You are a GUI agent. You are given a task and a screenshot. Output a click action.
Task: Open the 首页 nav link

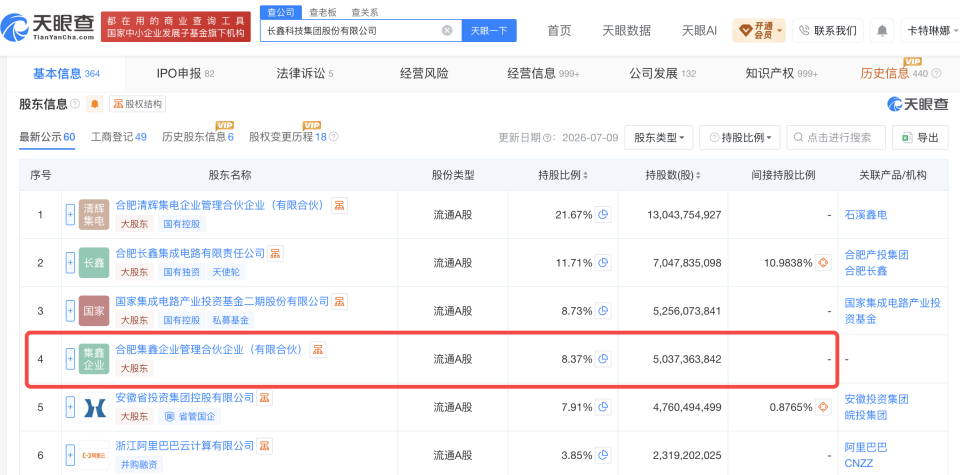[560, 30]
